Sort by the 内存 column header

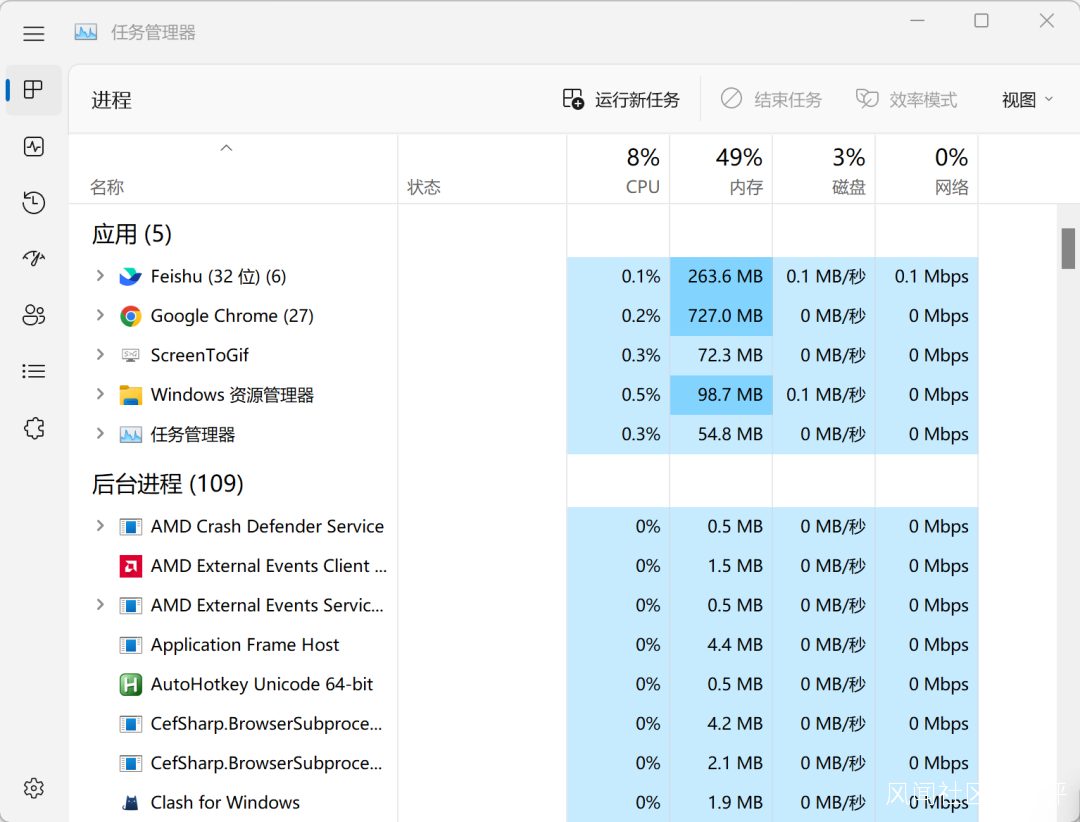[x=745, y=170]
